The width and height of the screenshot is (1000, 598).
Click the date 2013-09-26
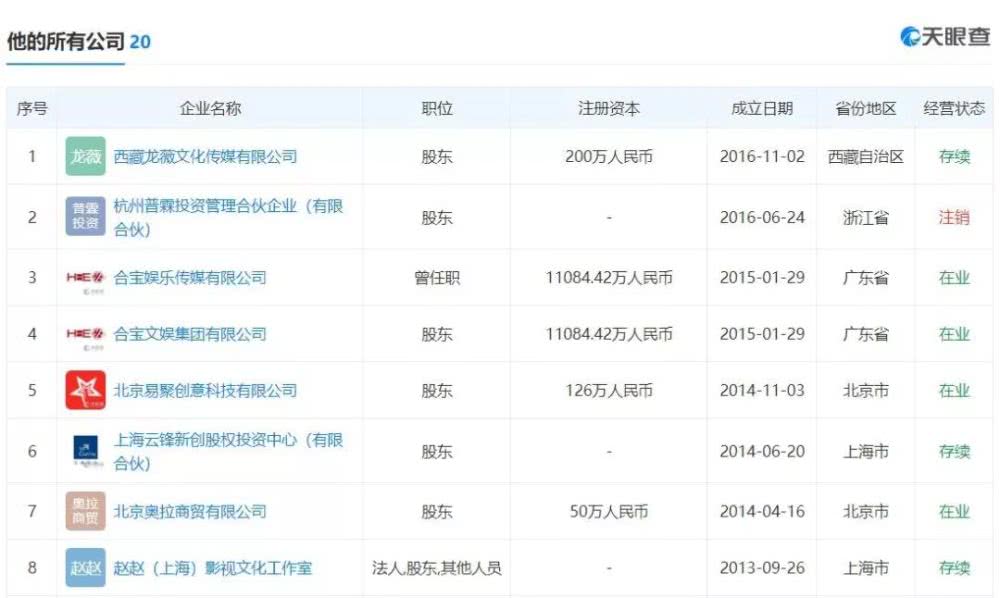(762, 567)
